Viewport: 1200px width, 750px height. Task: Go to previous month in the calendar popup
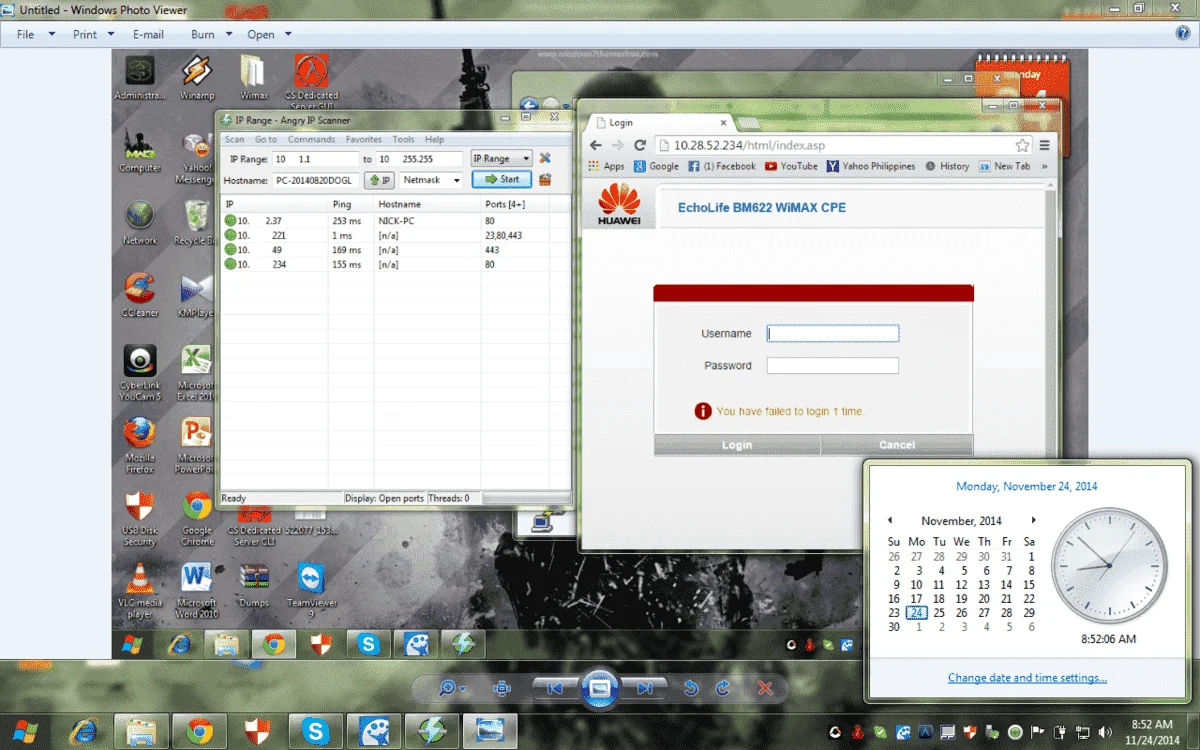(890, 521)
